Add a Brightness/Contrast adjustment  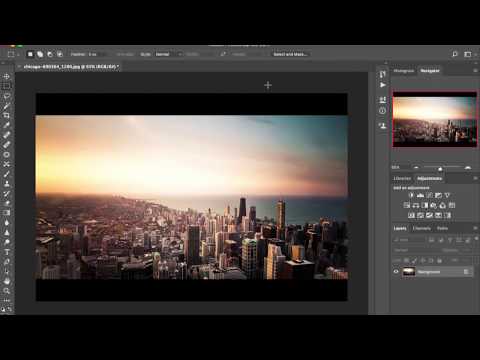pyautogui.click(x=411, y=195)
